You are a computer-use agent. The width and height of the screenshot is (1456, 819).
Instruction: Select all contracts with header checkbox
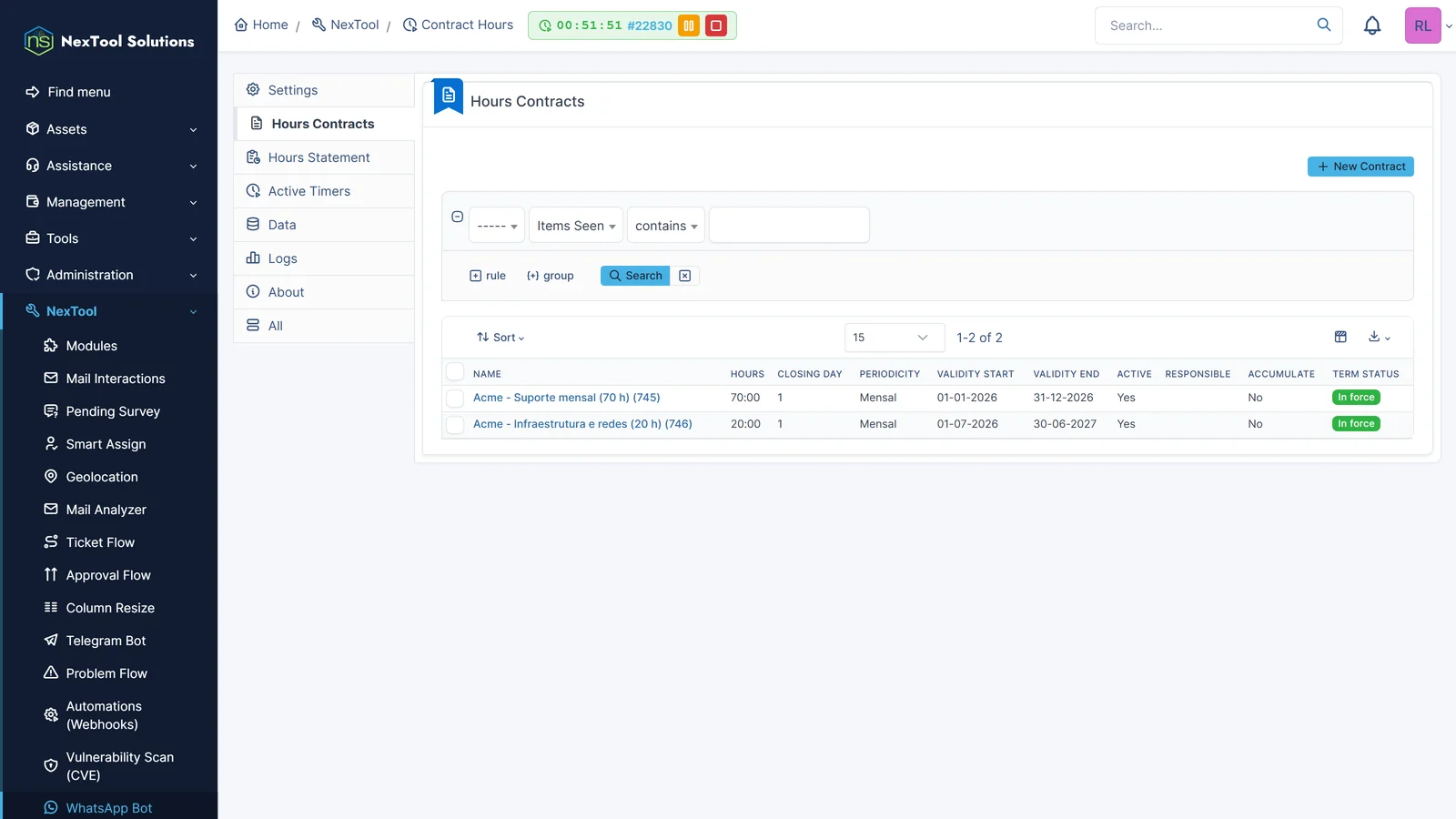(x=455, y=371)
